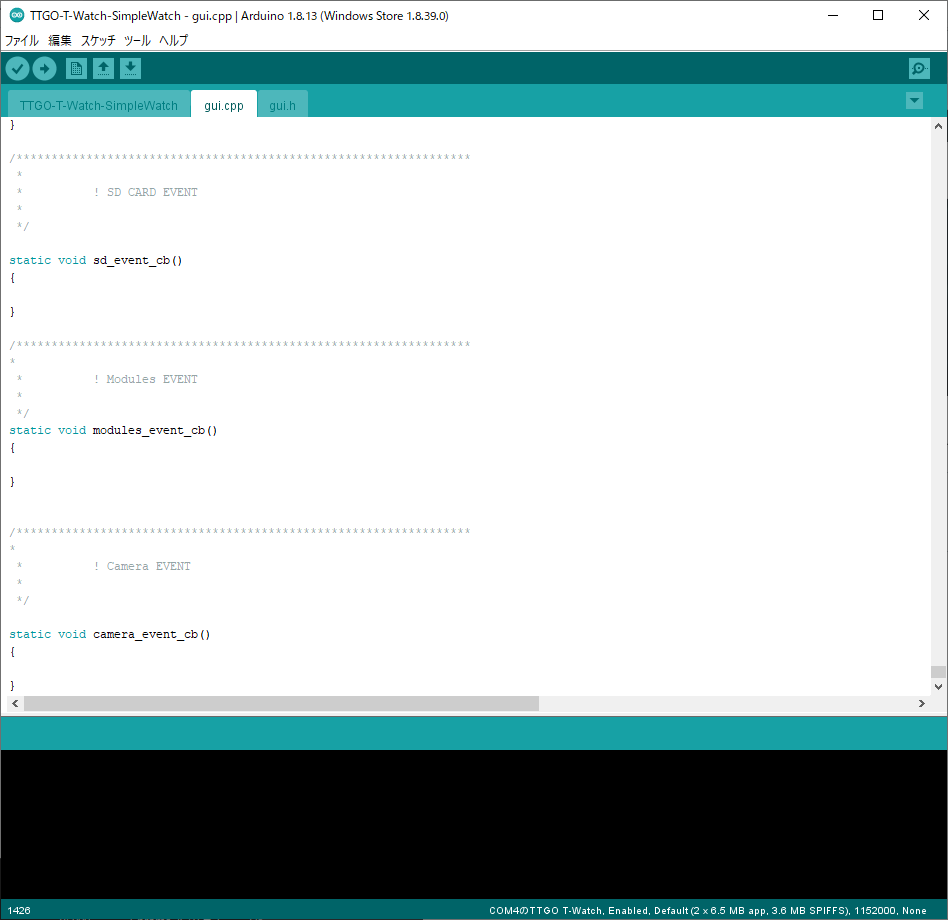Image resolution: width=948 pixels, height=920 pixels.
Task: Click the vertical scrollbar thumb
Action: tap(938, 672)
